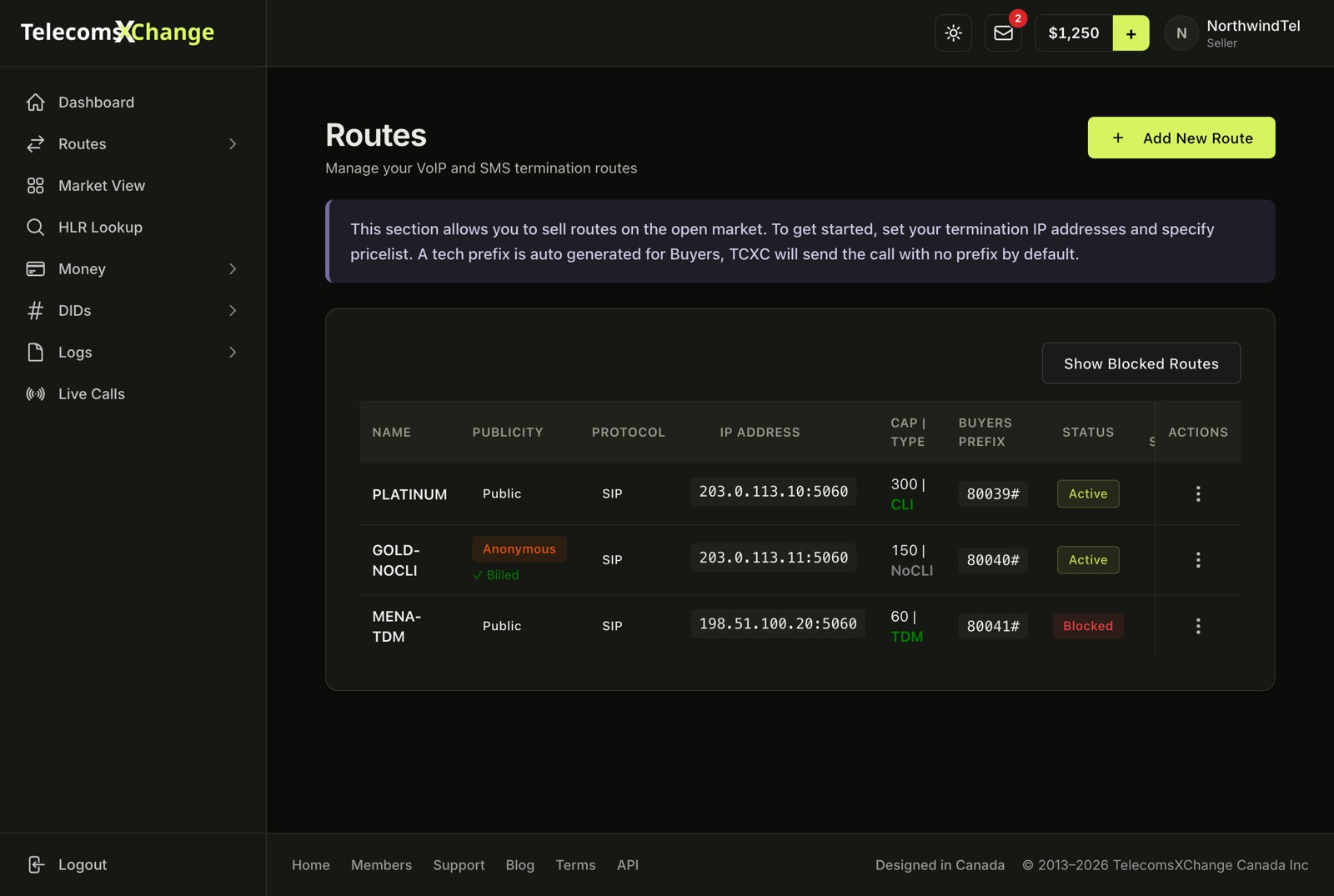Select Logs in the sidebar
This screenshot has height=896, width=1334.
[133, 352]
